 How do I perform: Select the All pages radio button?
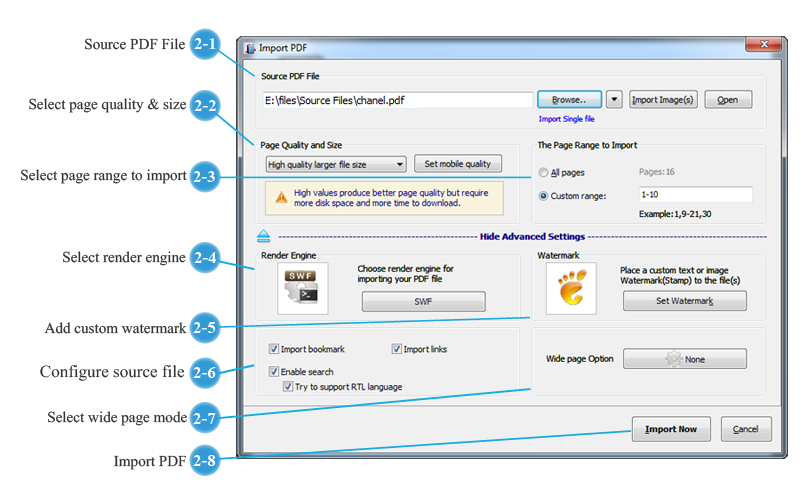pos(543,172)
